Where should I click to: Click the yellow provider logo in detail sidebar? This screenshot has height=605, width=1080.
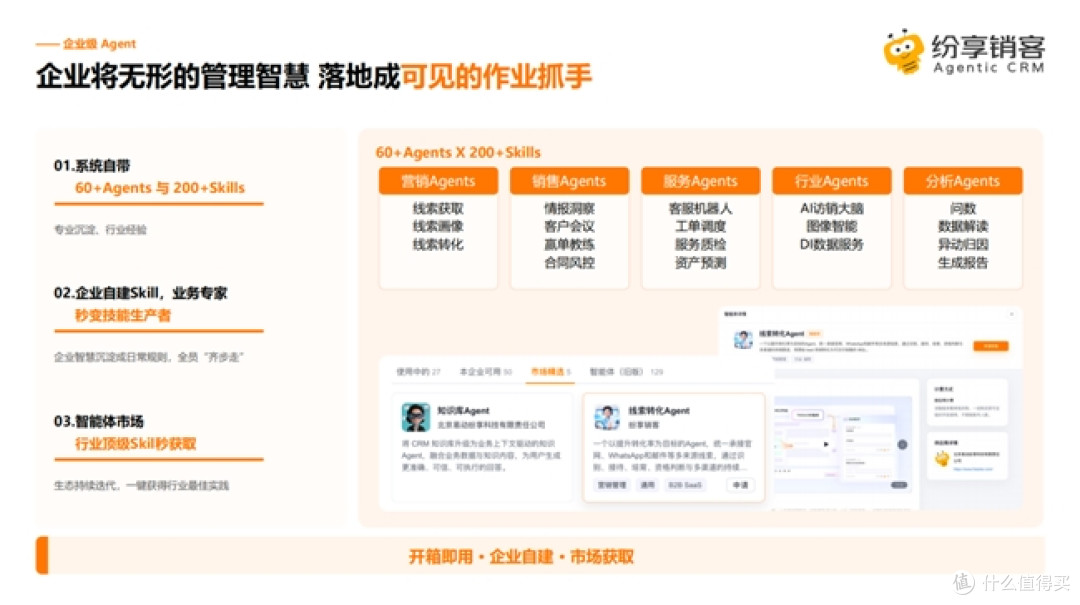point(942,458)
